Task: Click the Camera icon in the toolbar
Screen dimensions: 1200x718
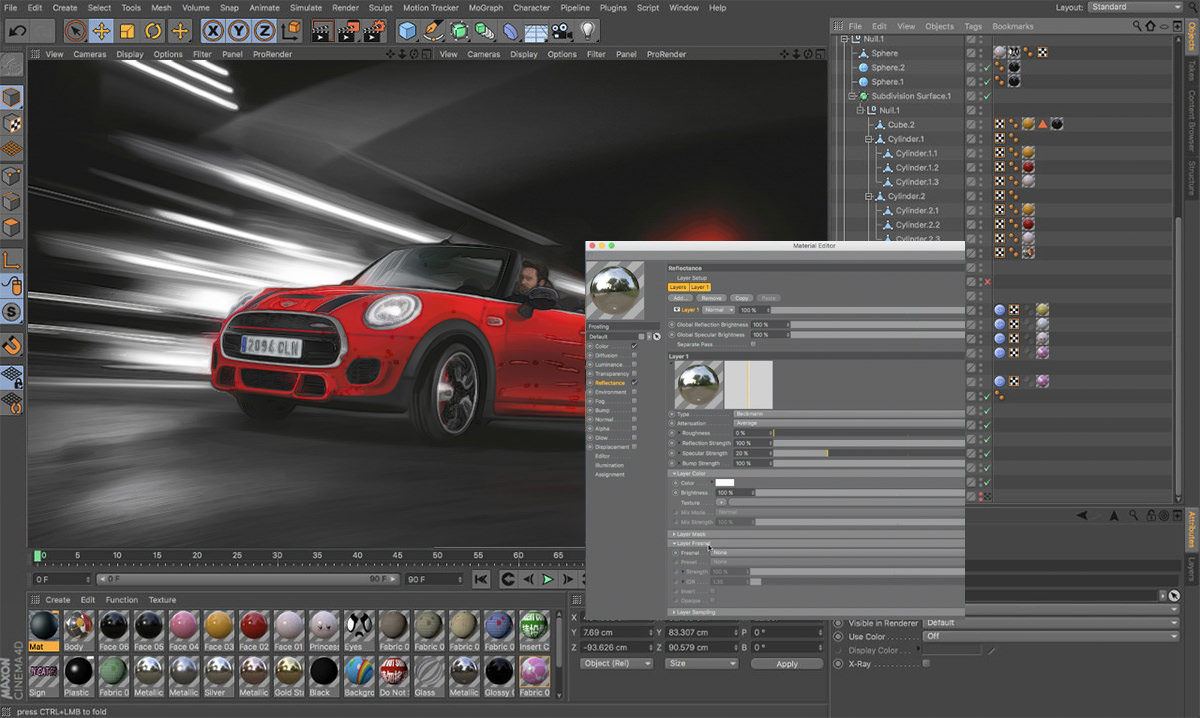Action: coord(564,31)
